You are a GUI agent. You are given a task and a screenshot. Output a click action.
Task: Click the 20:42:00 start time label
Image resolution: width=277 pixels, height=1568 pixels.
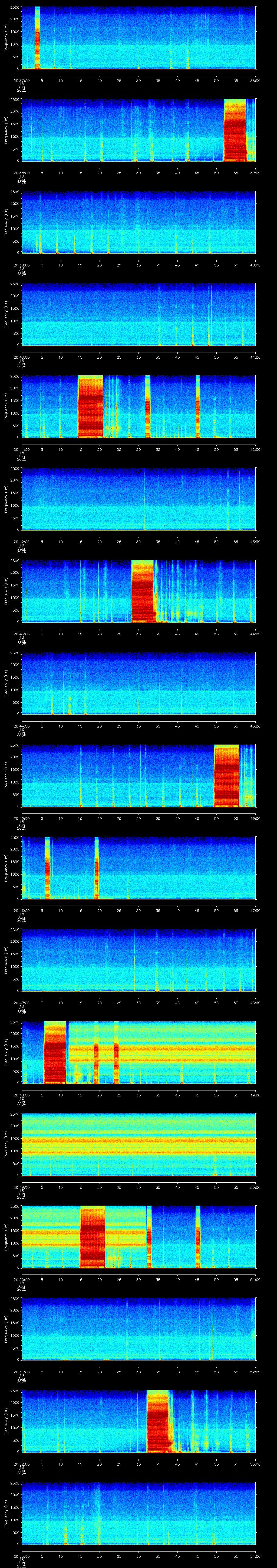[x=21, y=542]
